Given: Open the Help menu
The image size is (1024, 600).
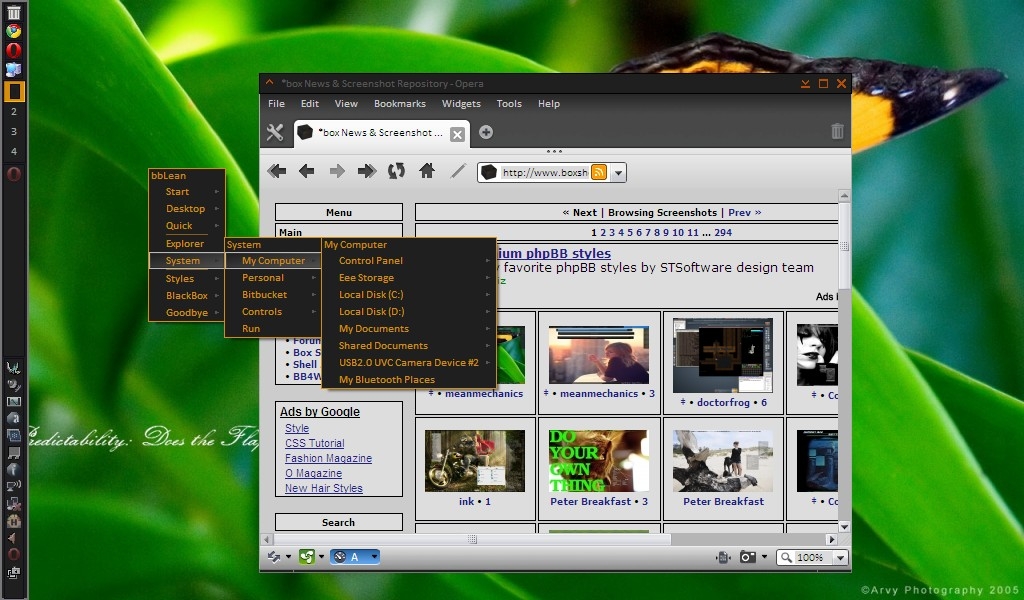Looking at the screenshot, I should 549,103.
